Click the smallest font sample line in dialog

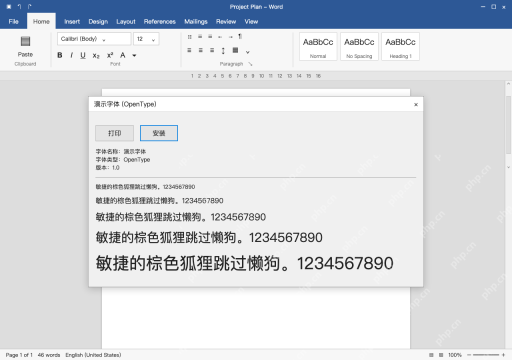(145, 187)
